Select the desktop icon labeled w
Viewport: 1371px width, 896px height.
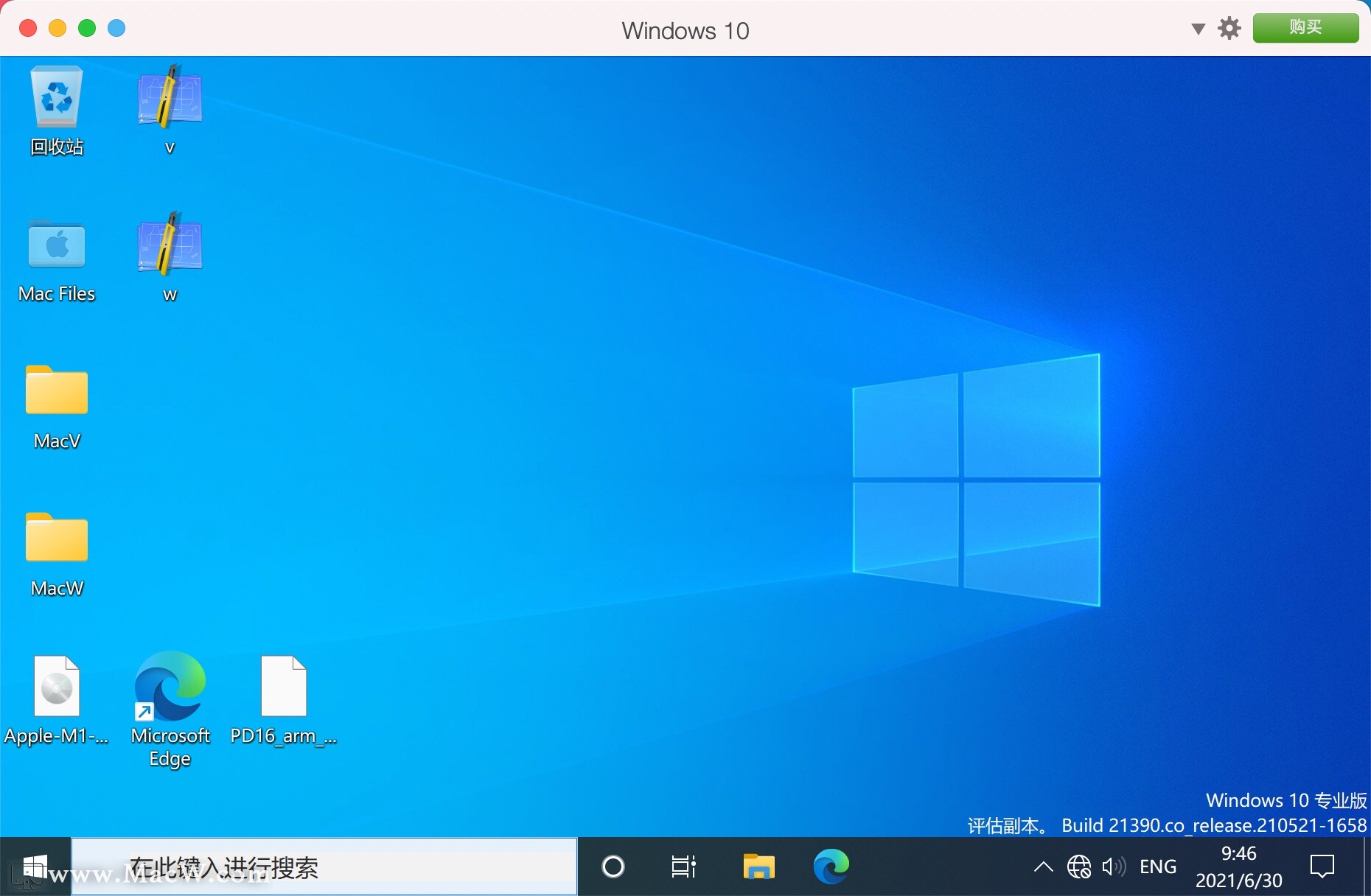pos(170,258)
